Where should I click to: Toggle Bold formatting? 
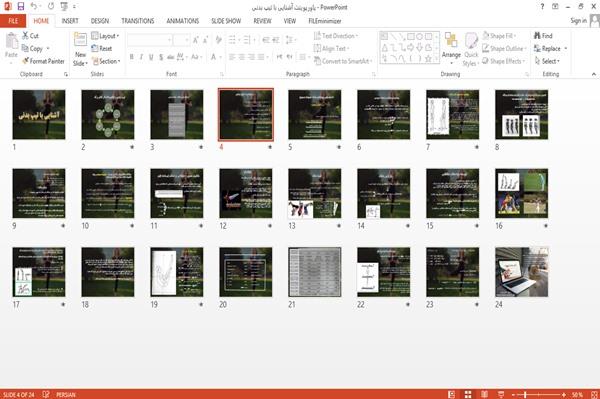pos(132,57)
